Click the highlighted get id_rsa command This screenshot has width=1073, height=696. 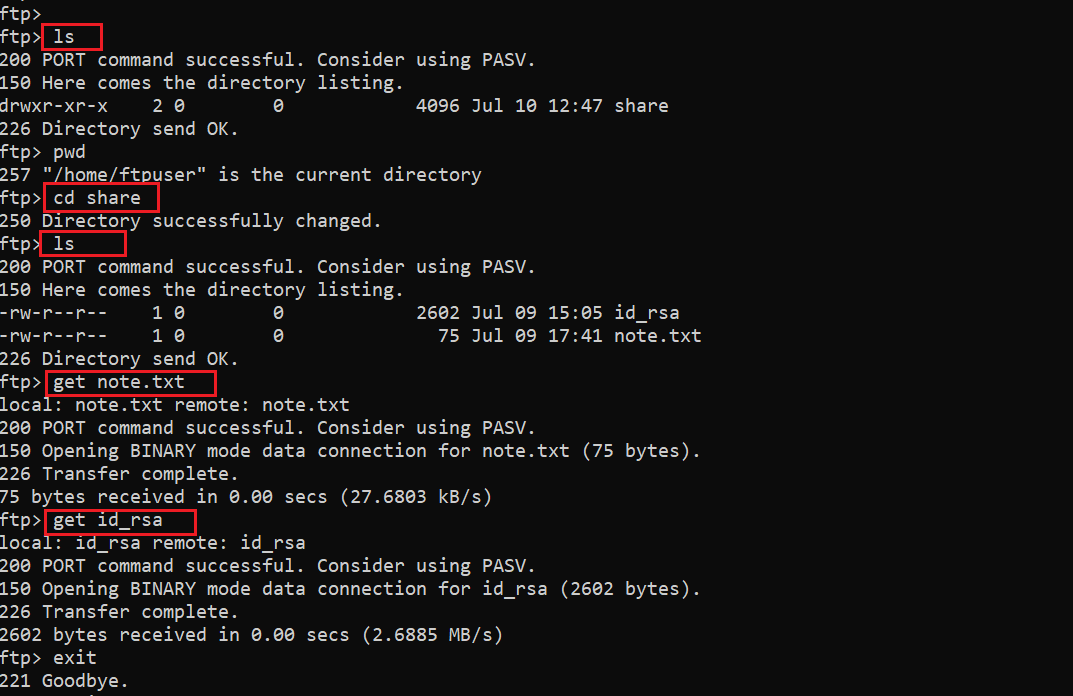pos(108,520)
